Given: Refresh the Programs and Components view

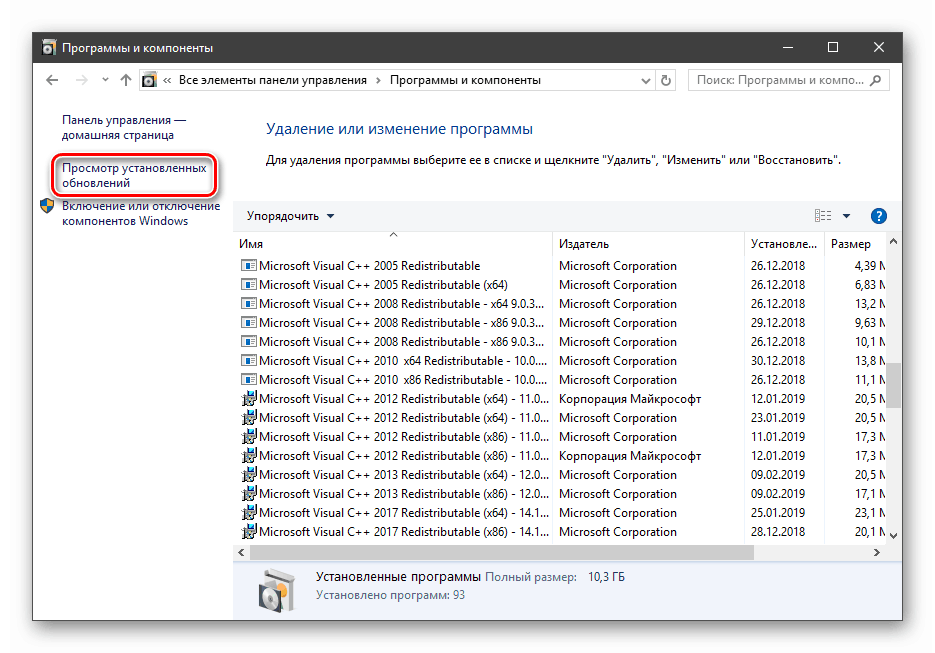Looking at the screenshot, I should coord(665,80).
